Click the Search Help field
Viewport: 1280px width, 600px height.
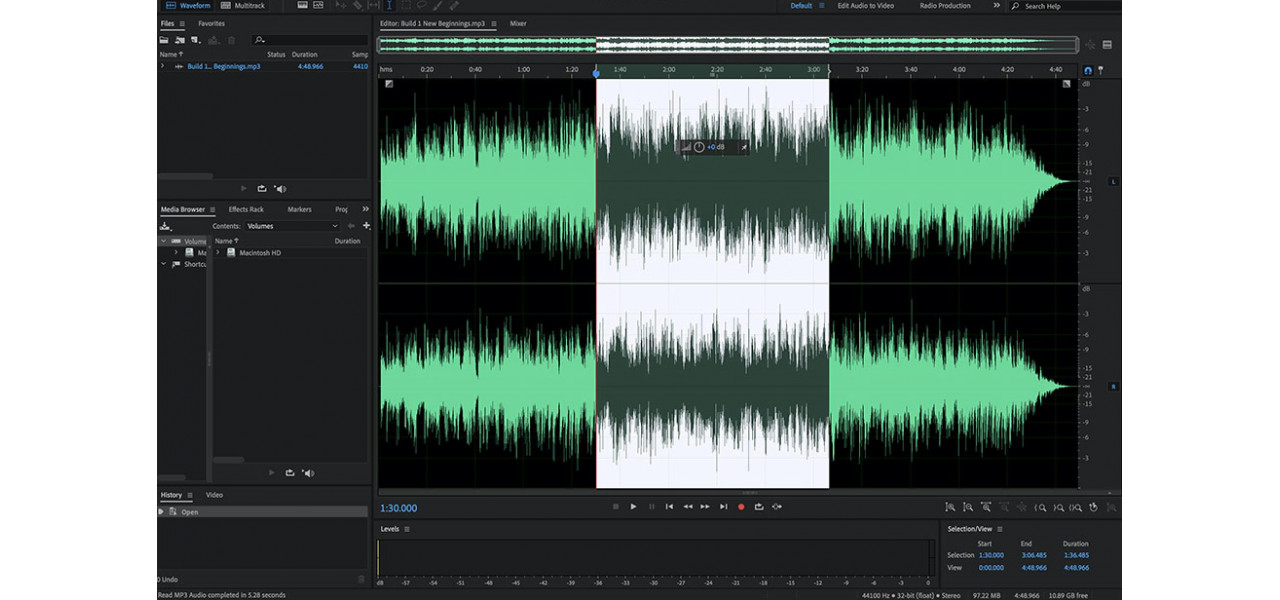point(1065,6)
